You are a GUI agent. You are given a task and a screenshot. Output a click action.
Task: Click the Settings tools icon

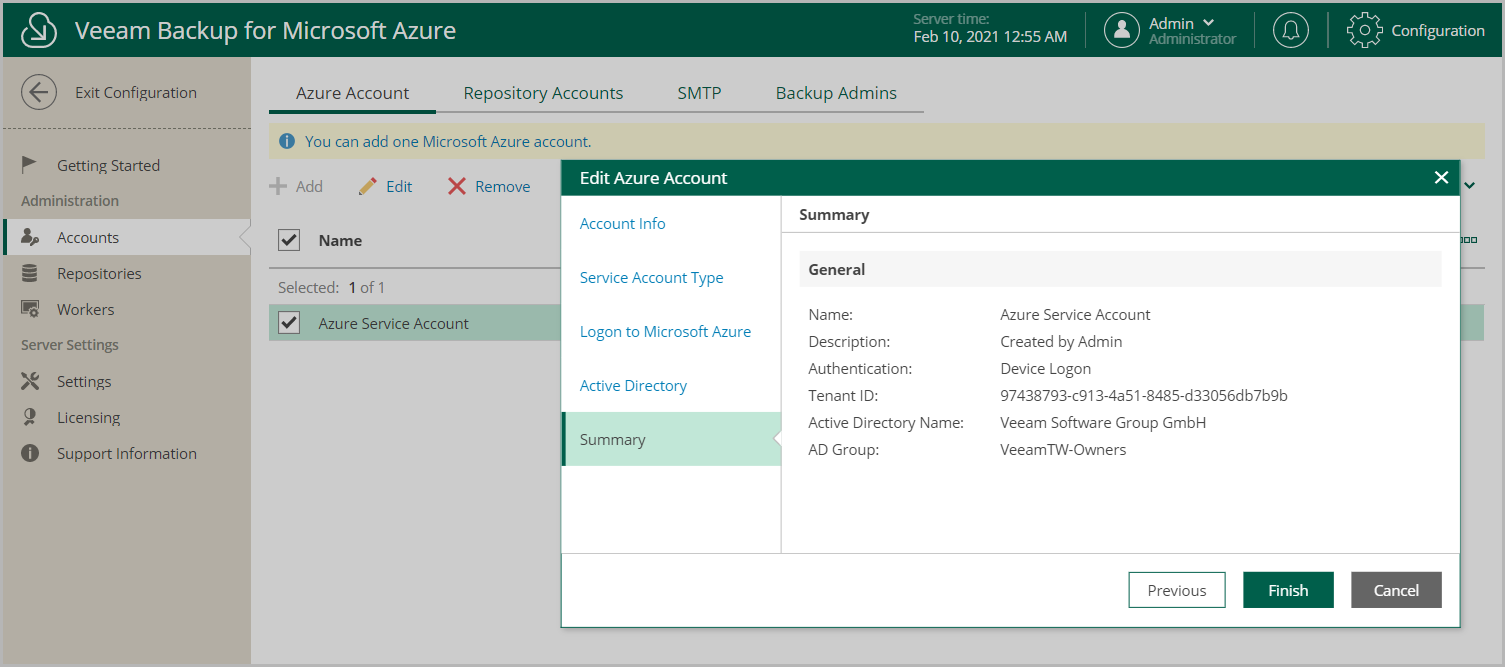pyautogui.click(x=30, y=381)
